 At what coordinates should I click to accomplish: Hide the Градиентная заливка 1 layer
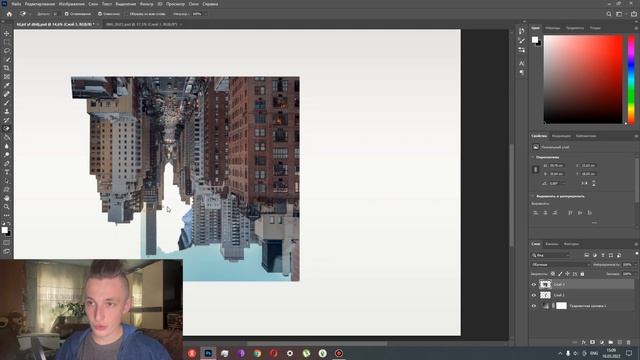(533, 306)
